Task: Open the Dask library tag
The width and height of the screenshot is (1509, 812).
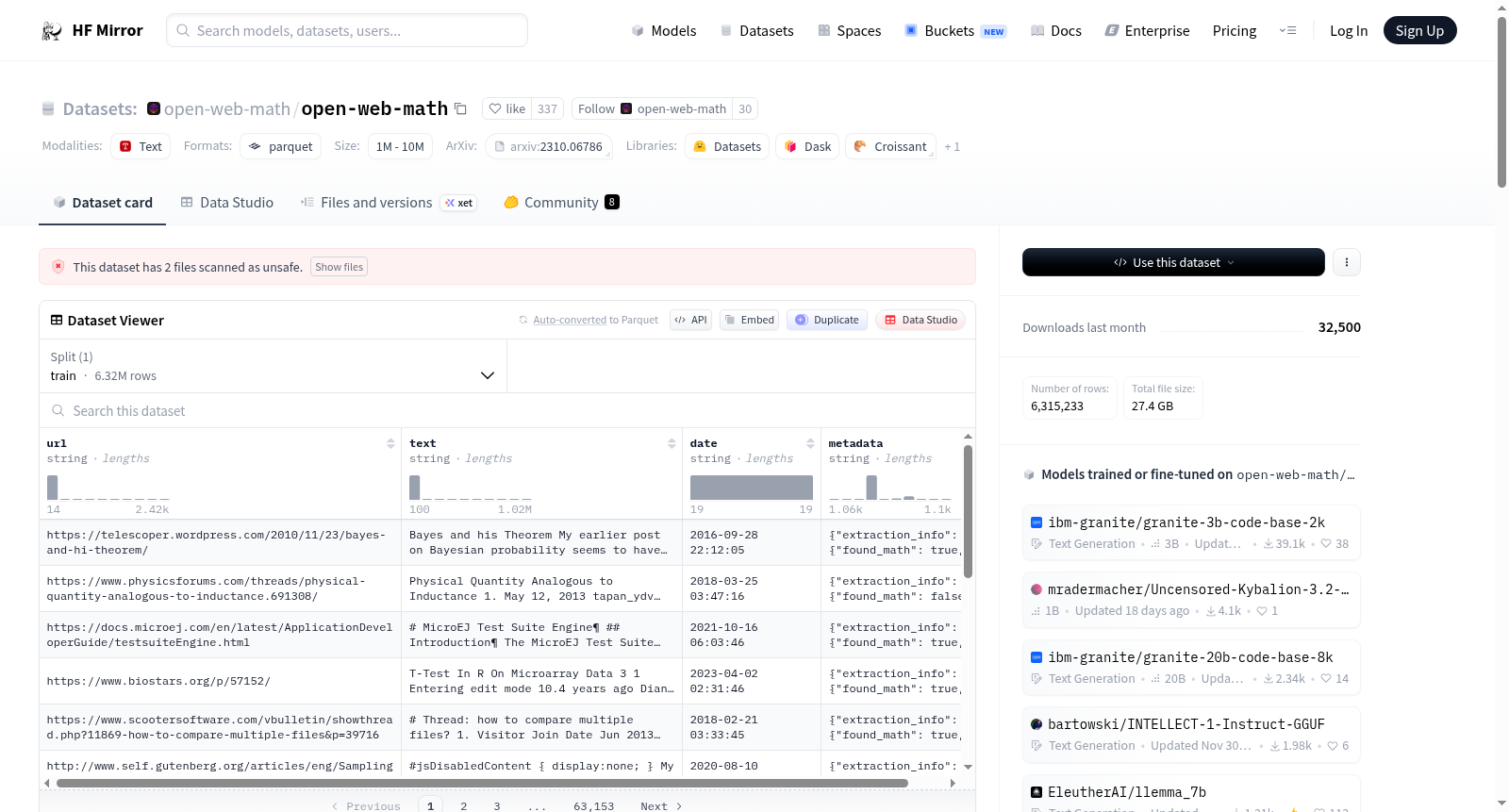Action: click(807, 146)
